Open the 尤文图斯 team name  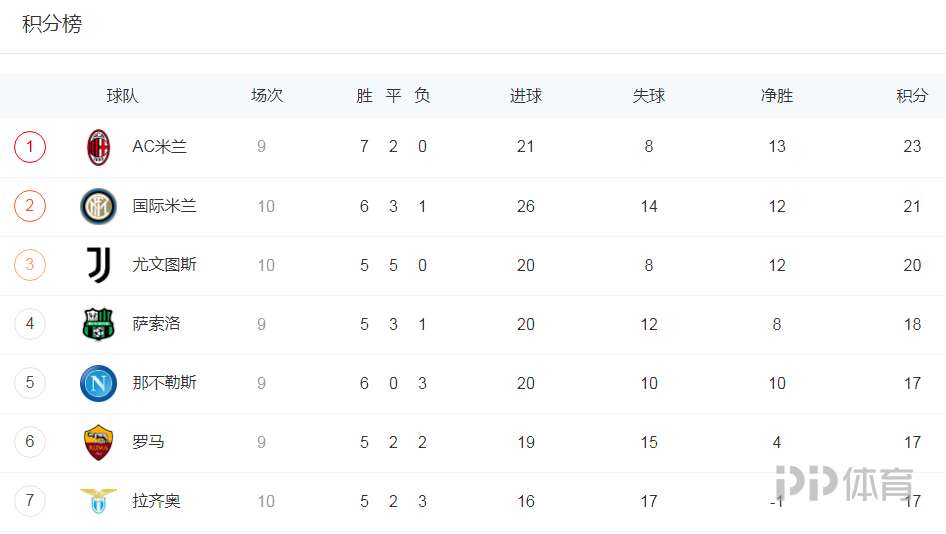(164, 265)
